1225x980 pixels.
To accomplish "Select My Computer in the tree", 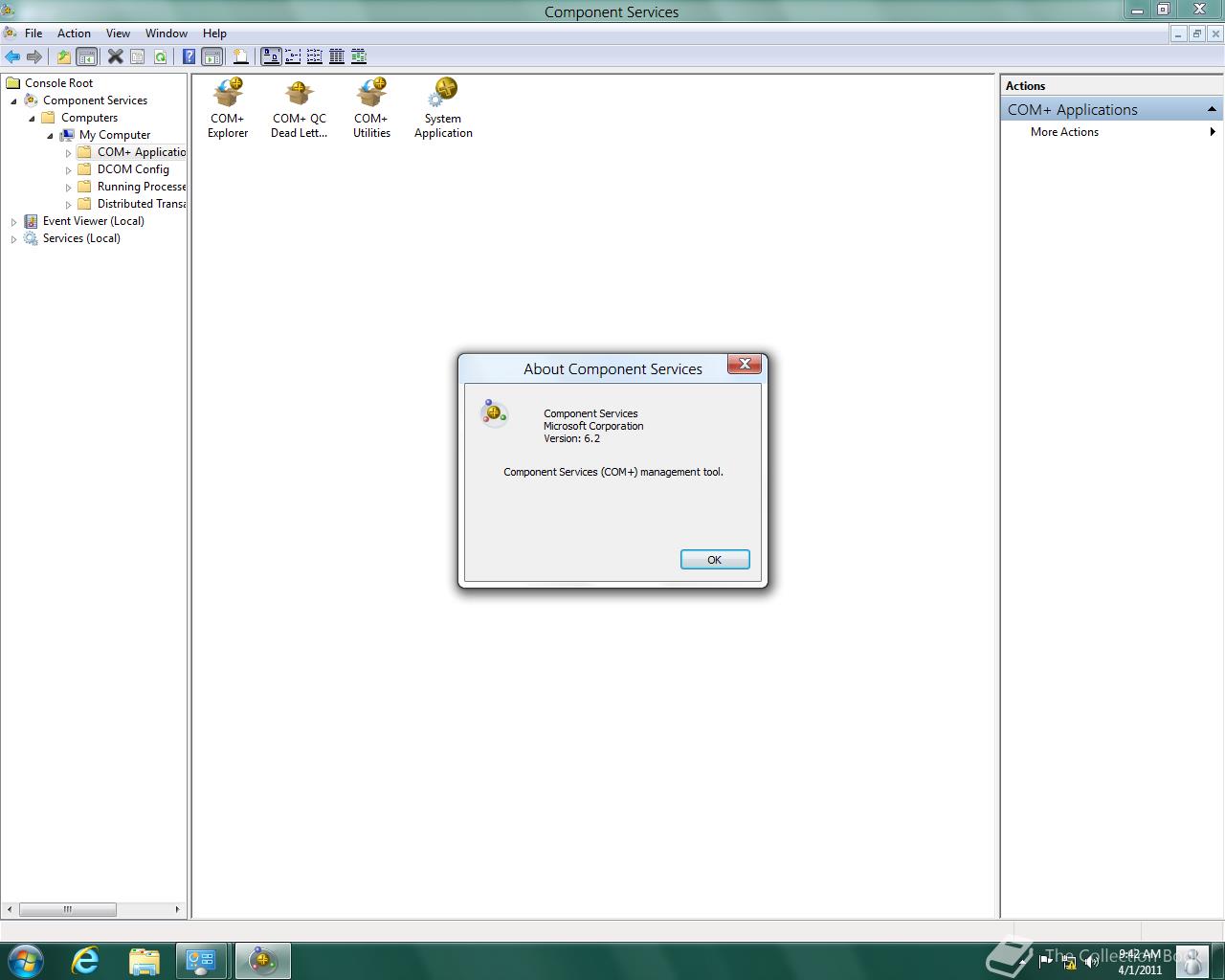I will [x=114, y=135].
